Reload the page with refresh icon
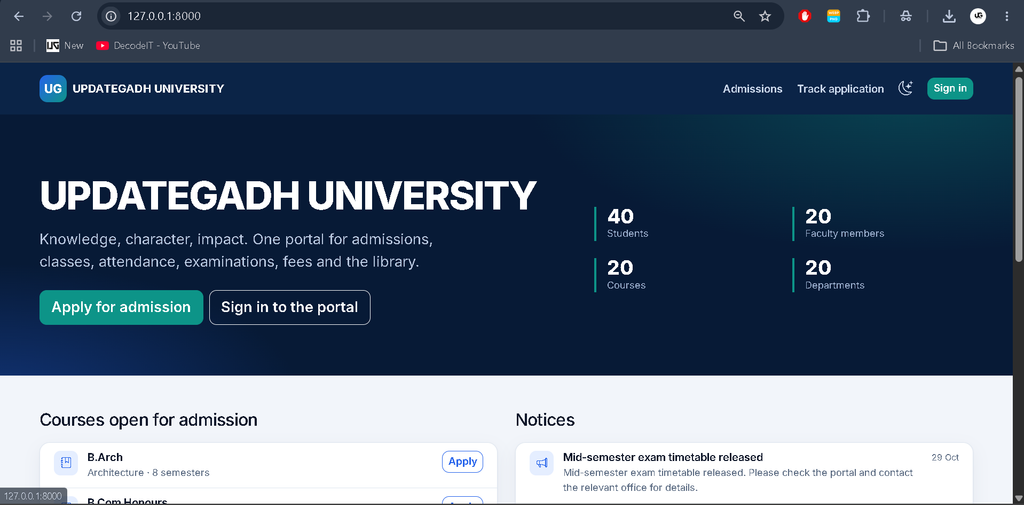The image size is (1024, 505). (x=76, y=16)
